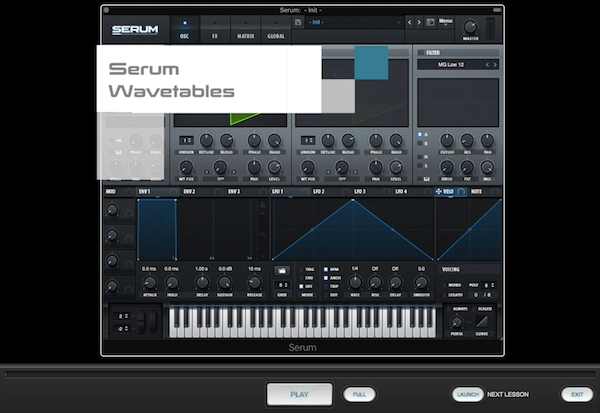600x413 pixels.
Task: Enable LEGATO voicing
Action: pos(444,295)
